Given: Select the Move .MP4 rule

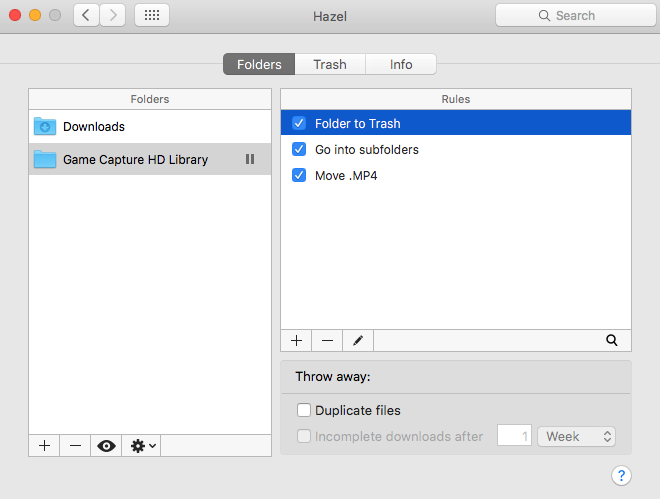Looking at the screenshot, I should click(x=456, y=175).
